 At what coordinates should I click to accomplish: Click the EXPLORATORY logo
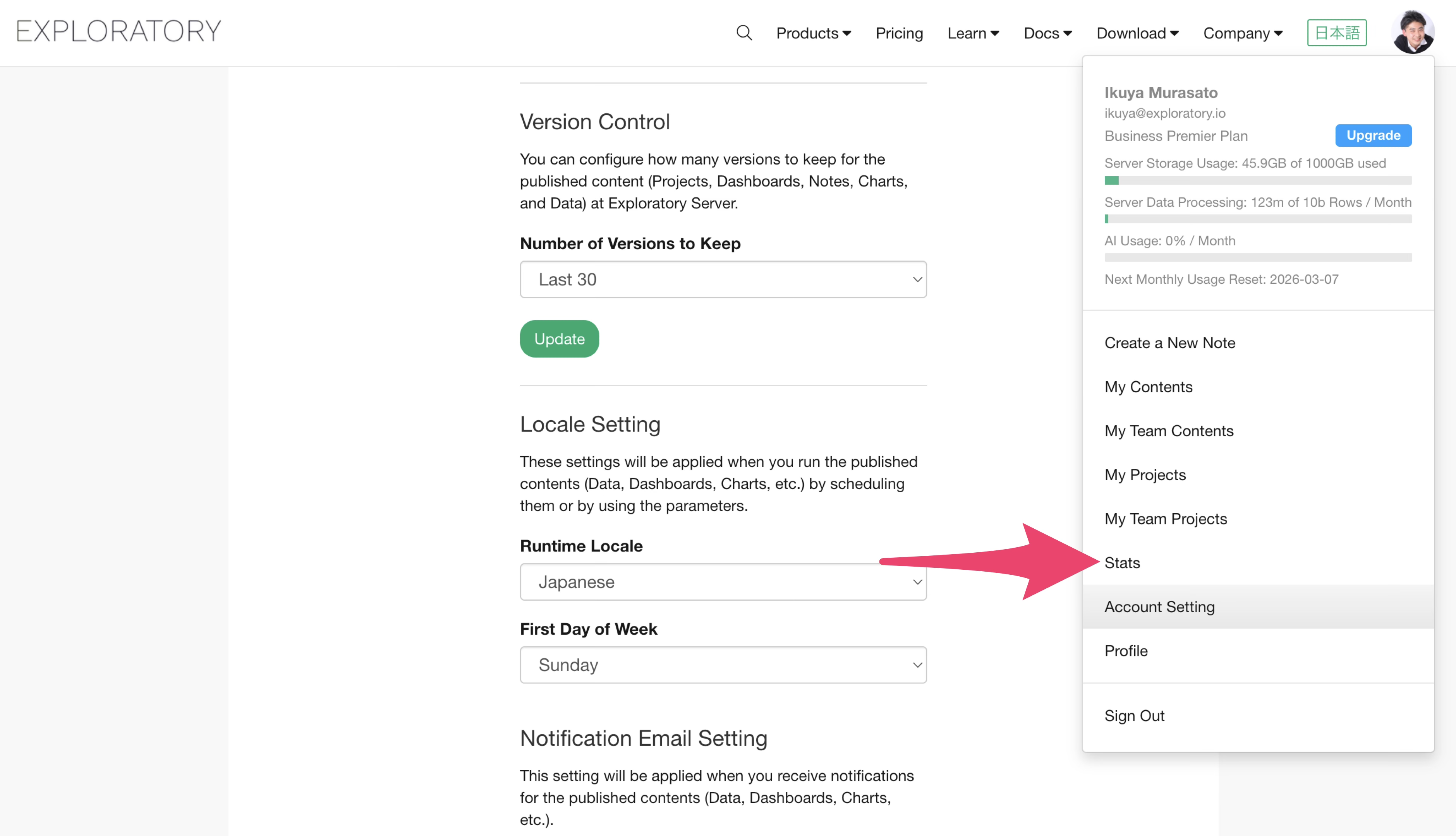click(118, 31)
